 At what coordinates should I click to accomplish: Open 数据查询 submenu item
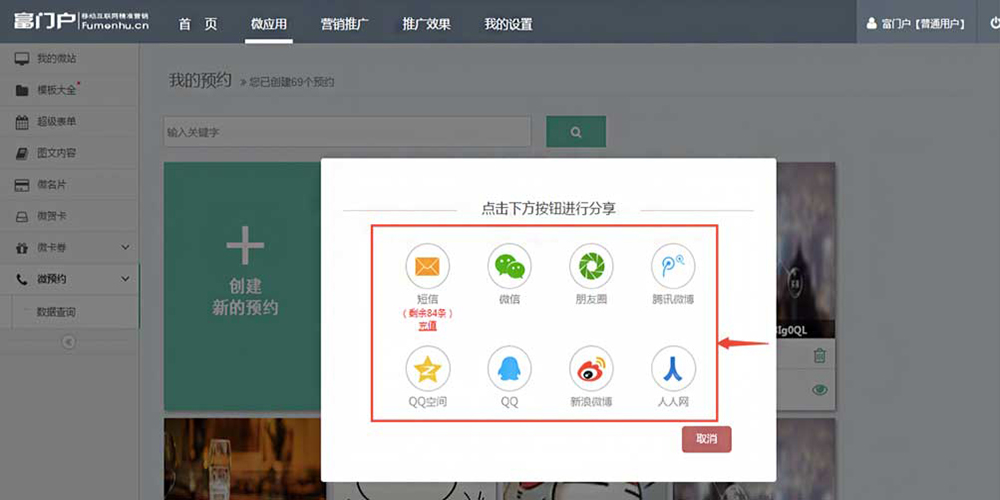(x=56, y=312)
